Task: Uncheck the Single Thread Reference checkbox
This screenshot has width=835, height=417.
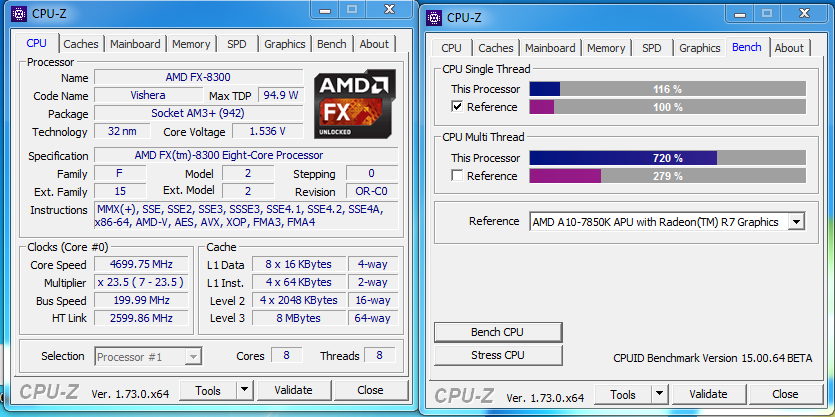Action: point(457,107)
